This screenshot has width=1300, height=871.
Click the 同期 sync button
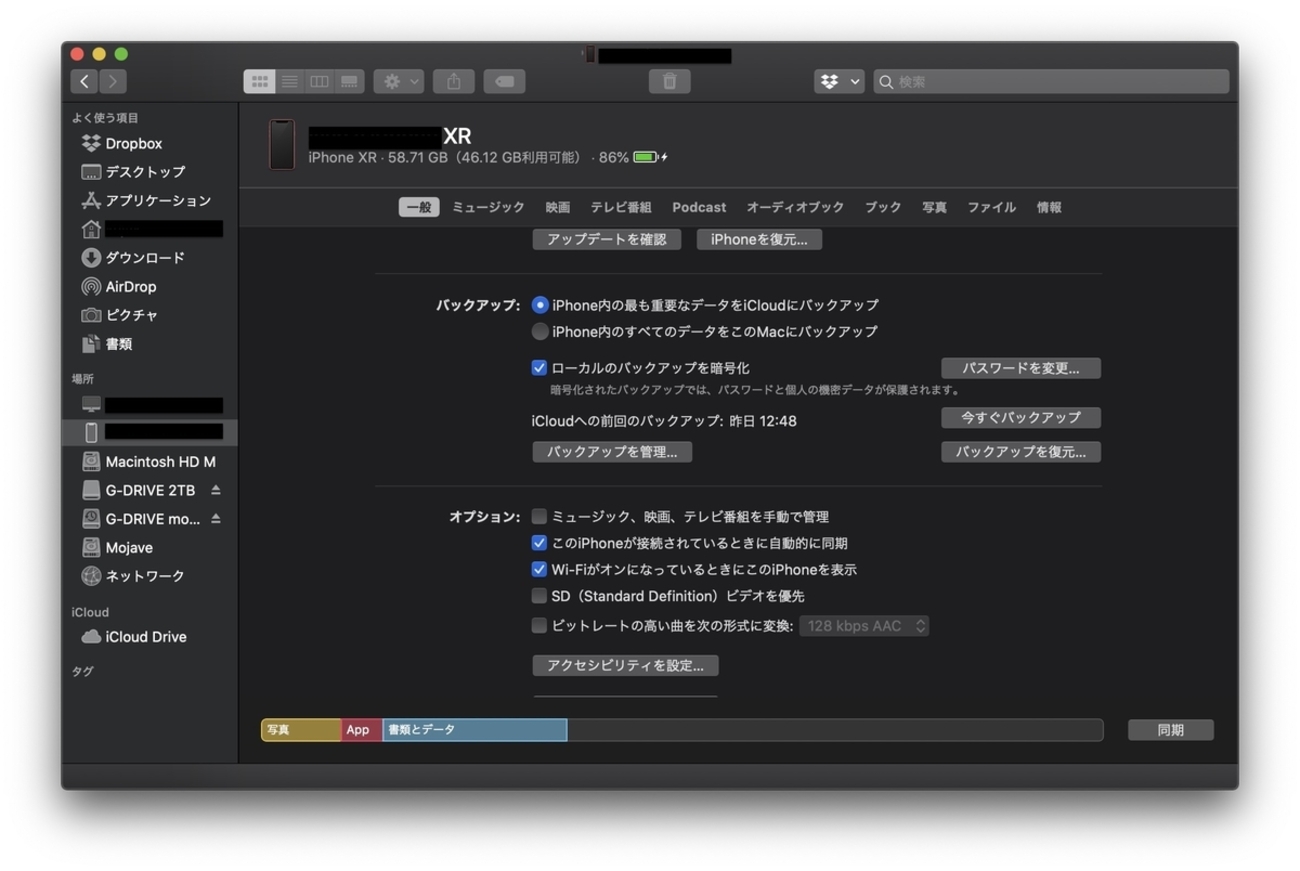click(1170, 730)
